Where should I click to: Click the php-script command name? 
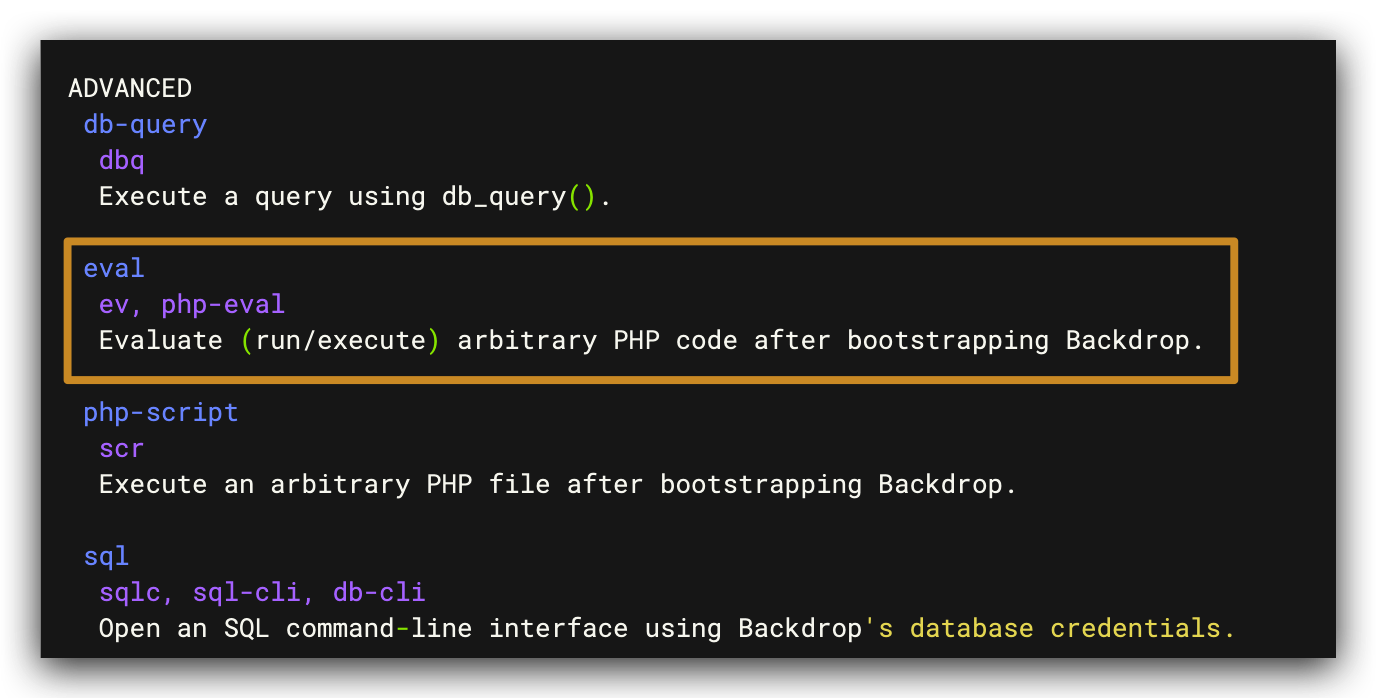tap(161, 412)
